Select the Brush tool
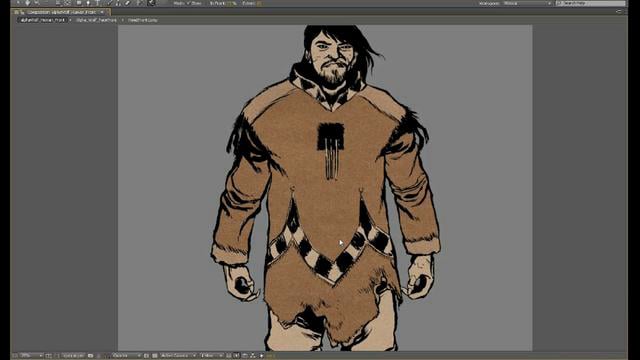 pos(109,3)
